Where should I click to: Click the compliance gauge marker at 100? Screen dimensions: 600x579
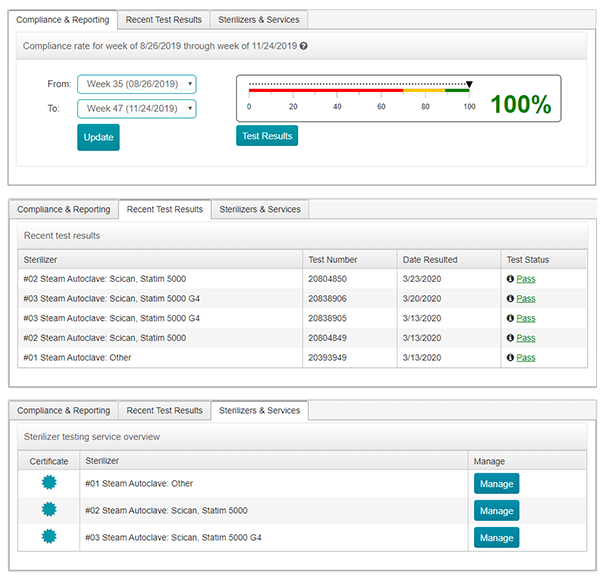[x=469, y=85]
